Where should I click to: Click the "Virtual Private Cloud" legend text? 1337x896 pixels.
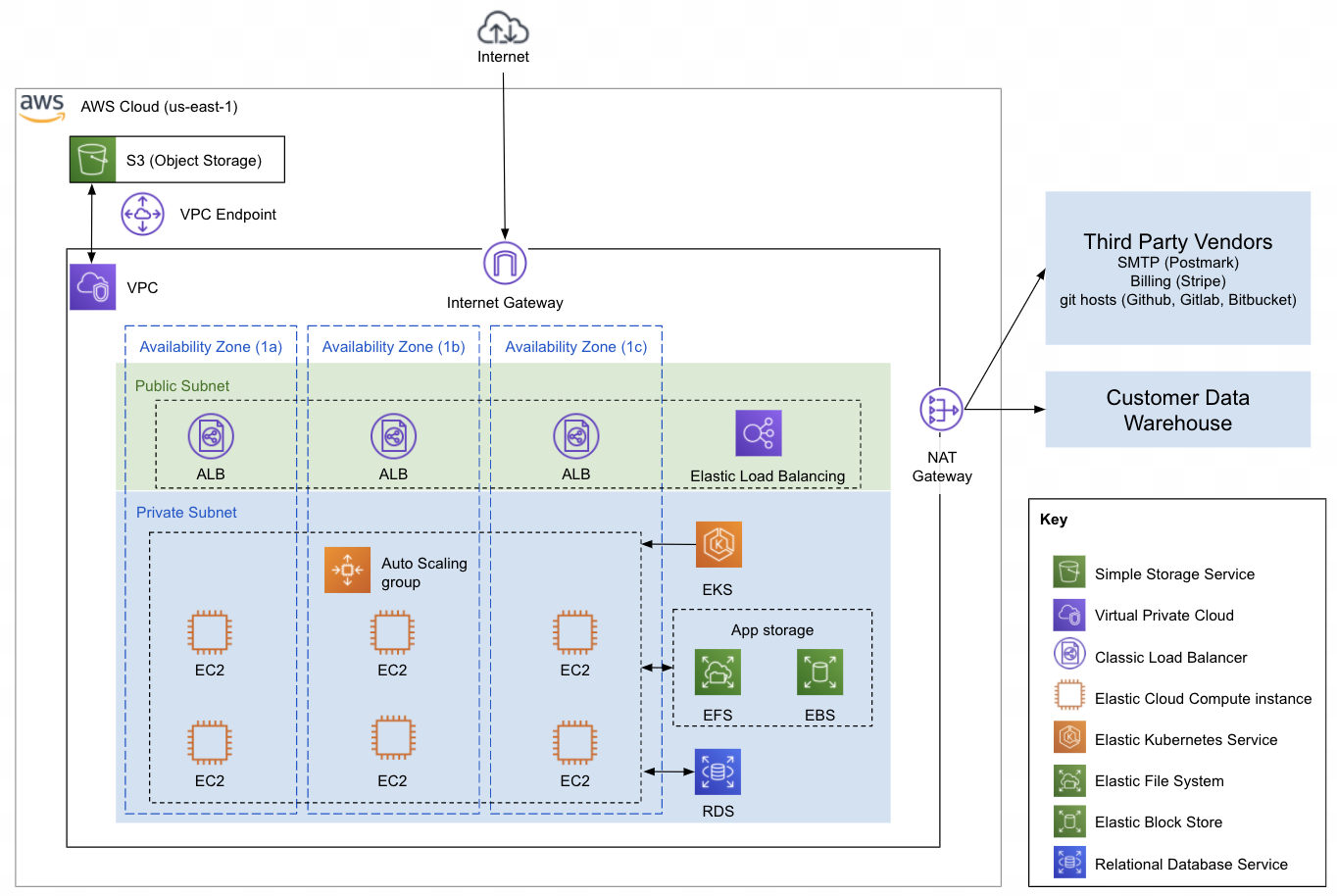point(1164,616)
